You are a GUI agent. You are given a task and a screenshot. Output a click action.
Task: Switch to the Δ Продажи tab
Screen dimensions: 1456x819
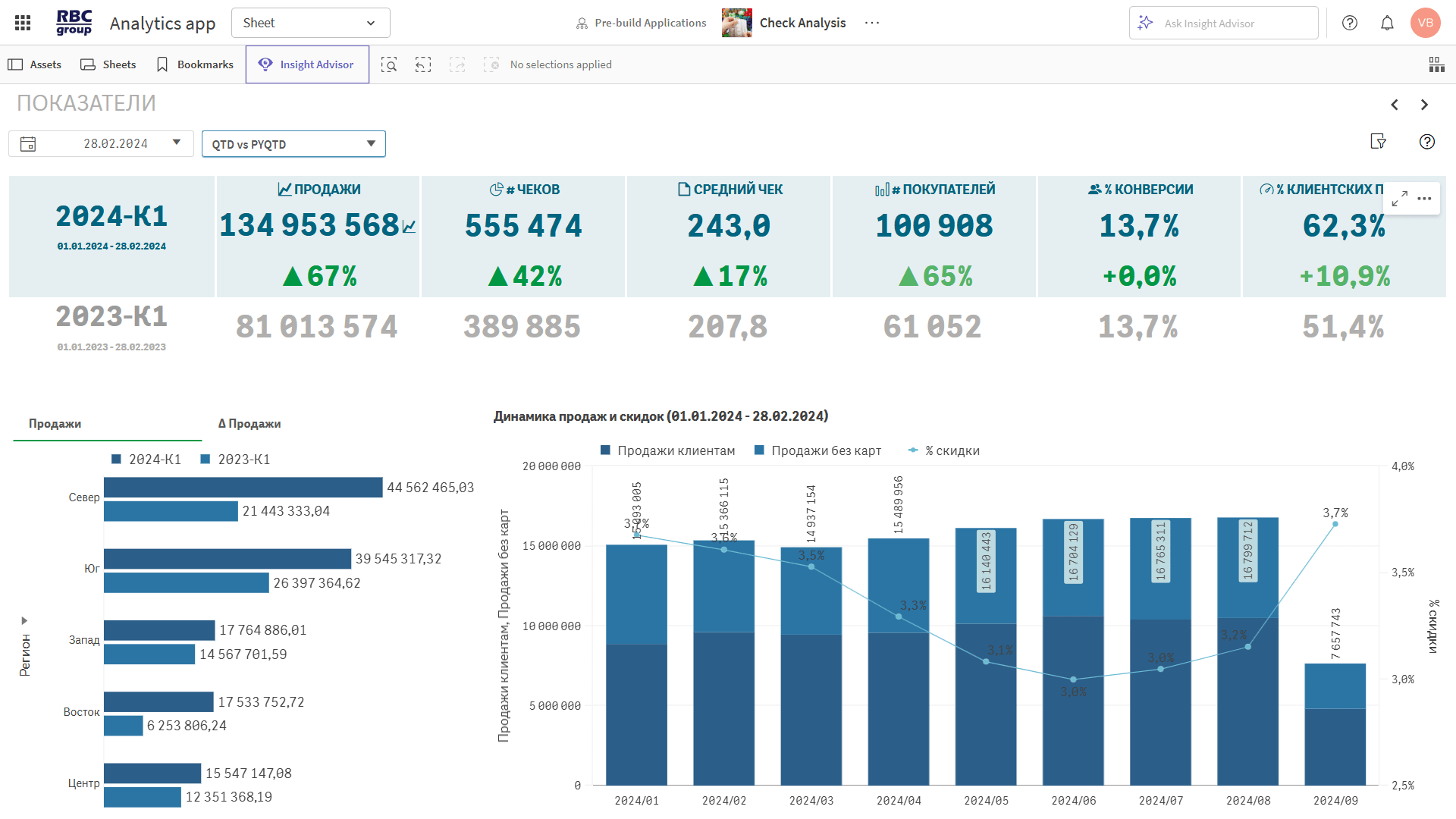click(x=249, y=424)
